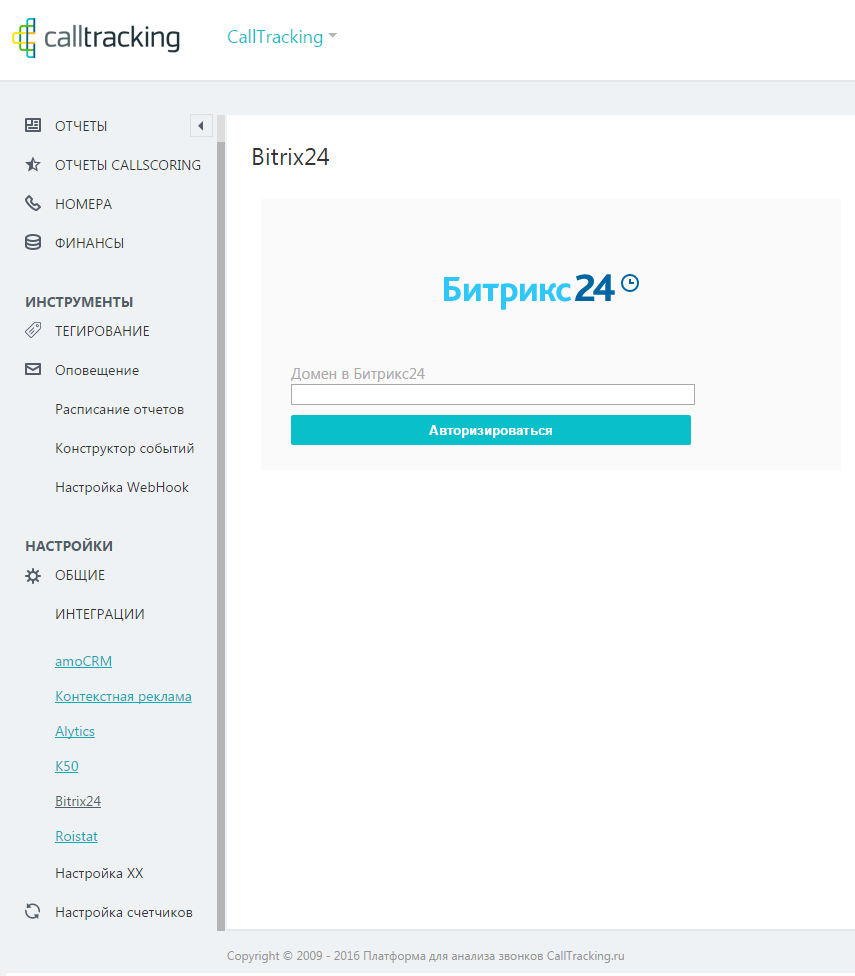Open Общие settings via the gear icon
This screenshot has width=855, height=976.
(x=31, y=575)
